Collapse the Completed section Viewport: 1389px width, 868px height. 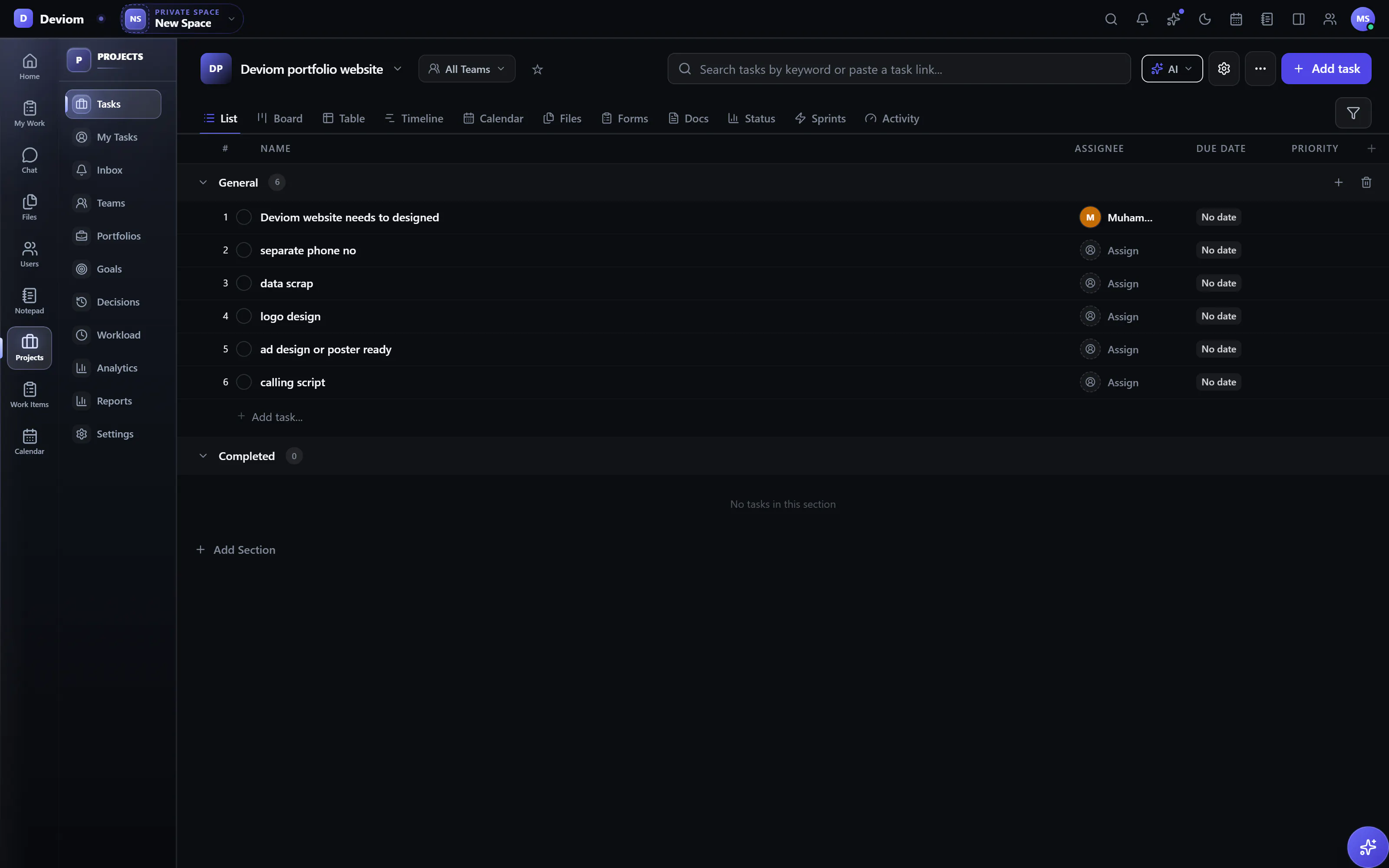tap(203, 456)
